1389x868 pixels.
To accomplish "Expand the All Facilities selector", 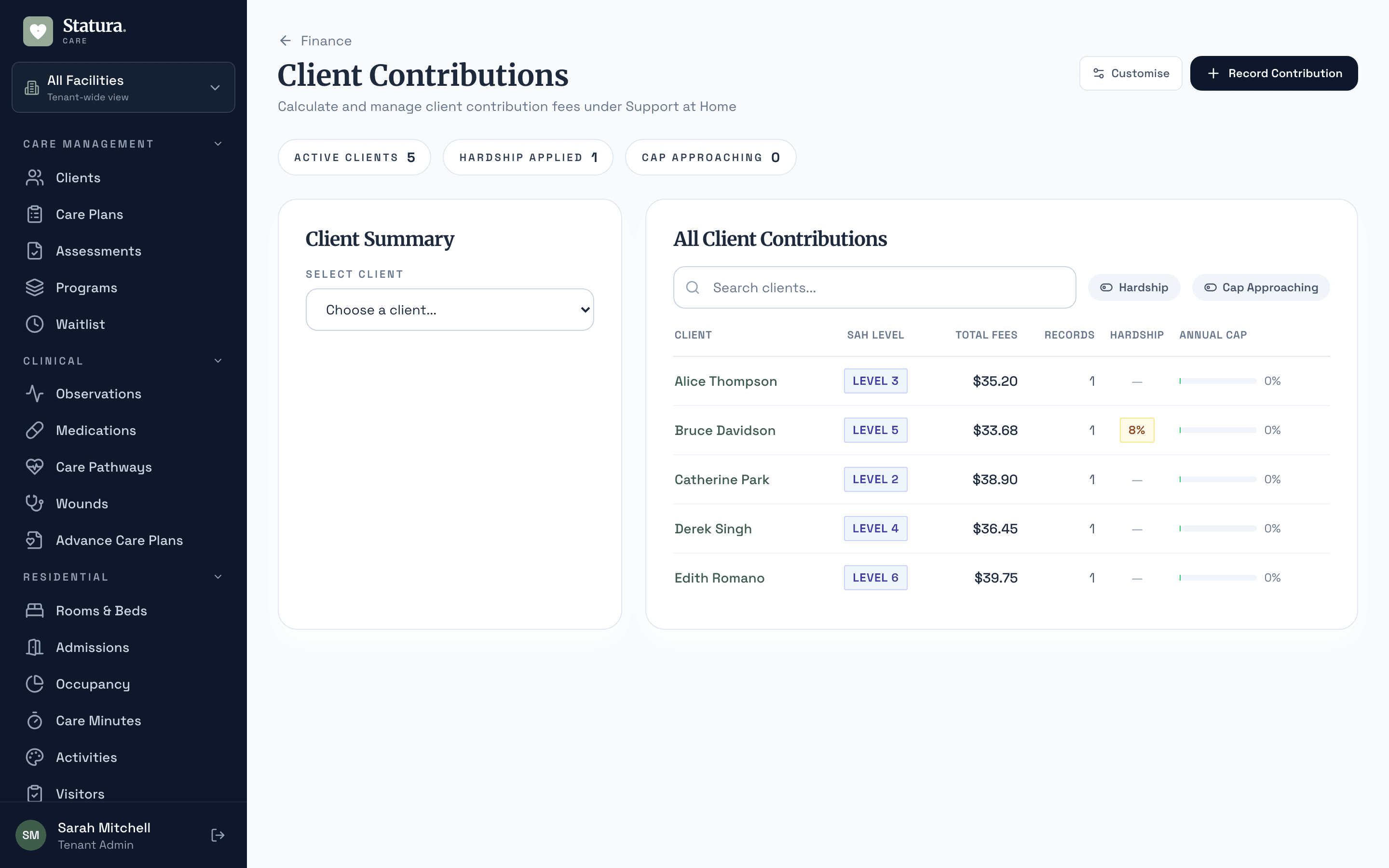I will (123, 87).
